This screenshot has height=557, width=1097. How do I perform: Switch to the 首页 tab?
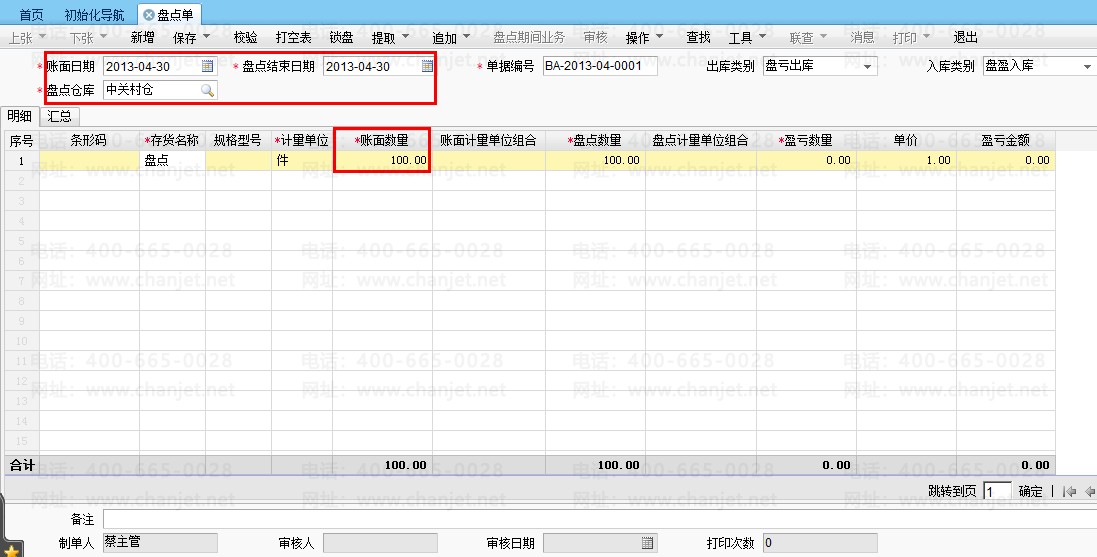coord(31,15)
